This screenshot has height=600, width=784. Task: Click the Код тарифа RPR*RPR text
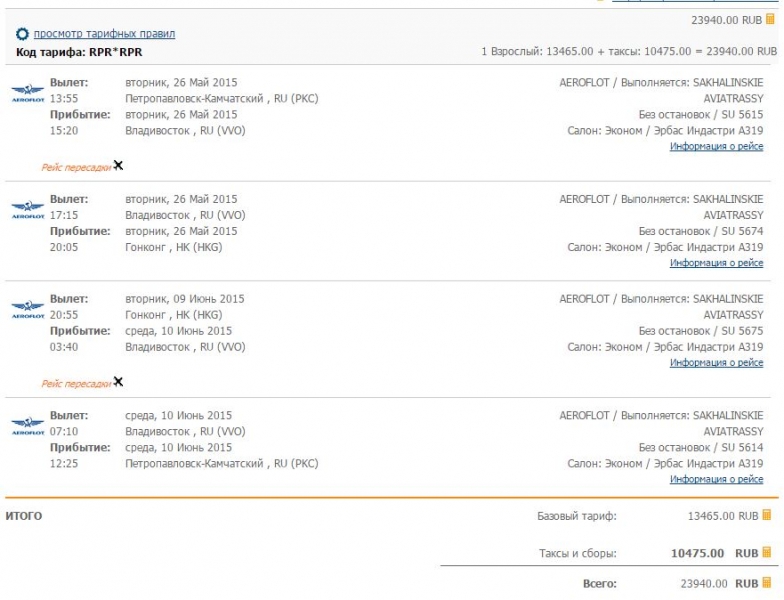79,52
